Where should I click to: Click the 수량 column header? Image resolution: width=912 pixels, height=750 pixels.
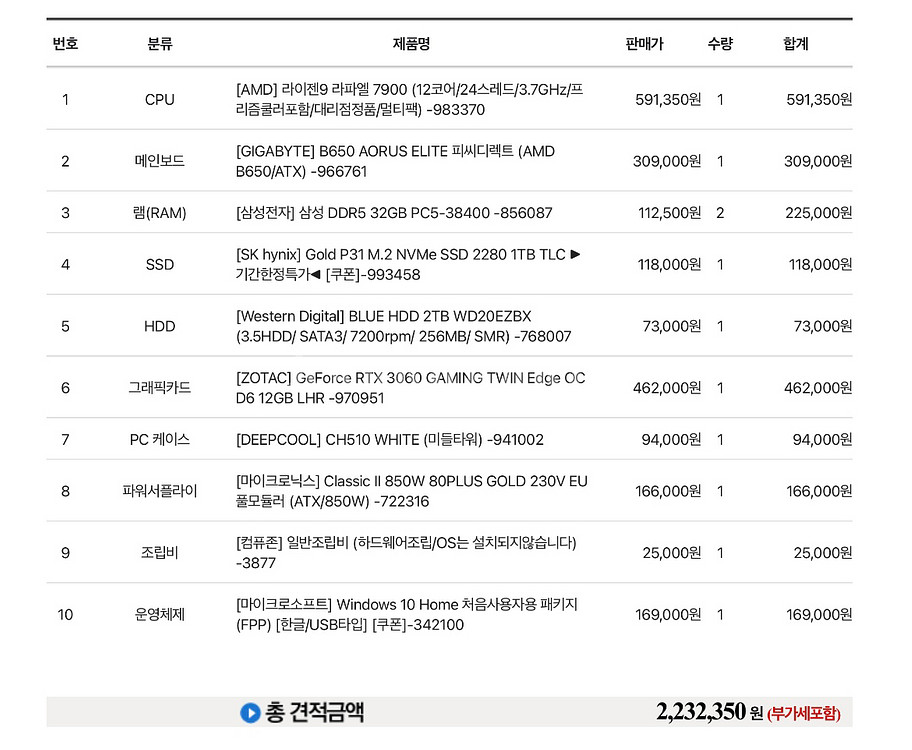coord(720,44)
